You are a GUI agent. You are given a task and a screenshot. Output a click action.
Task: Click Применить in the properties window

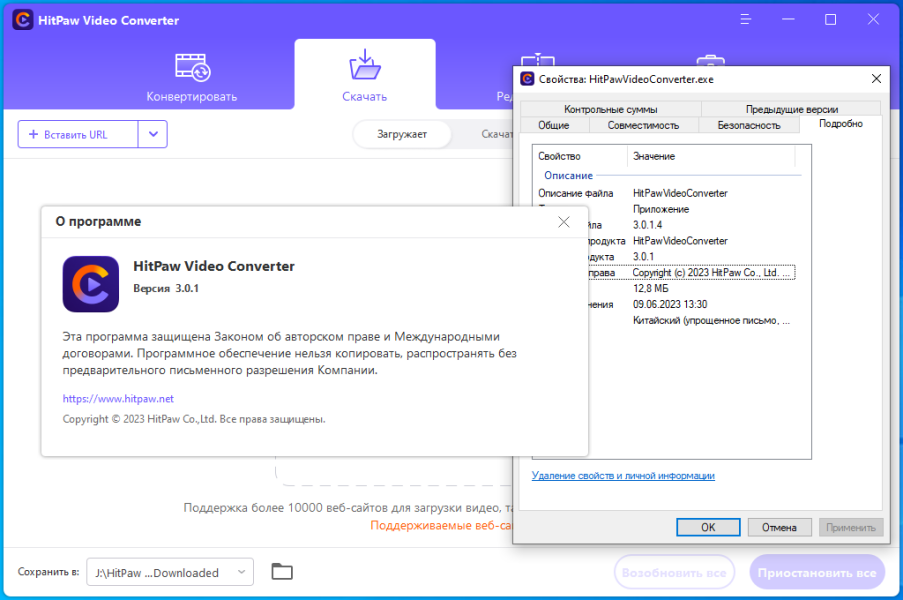click(x=851, y=527)
